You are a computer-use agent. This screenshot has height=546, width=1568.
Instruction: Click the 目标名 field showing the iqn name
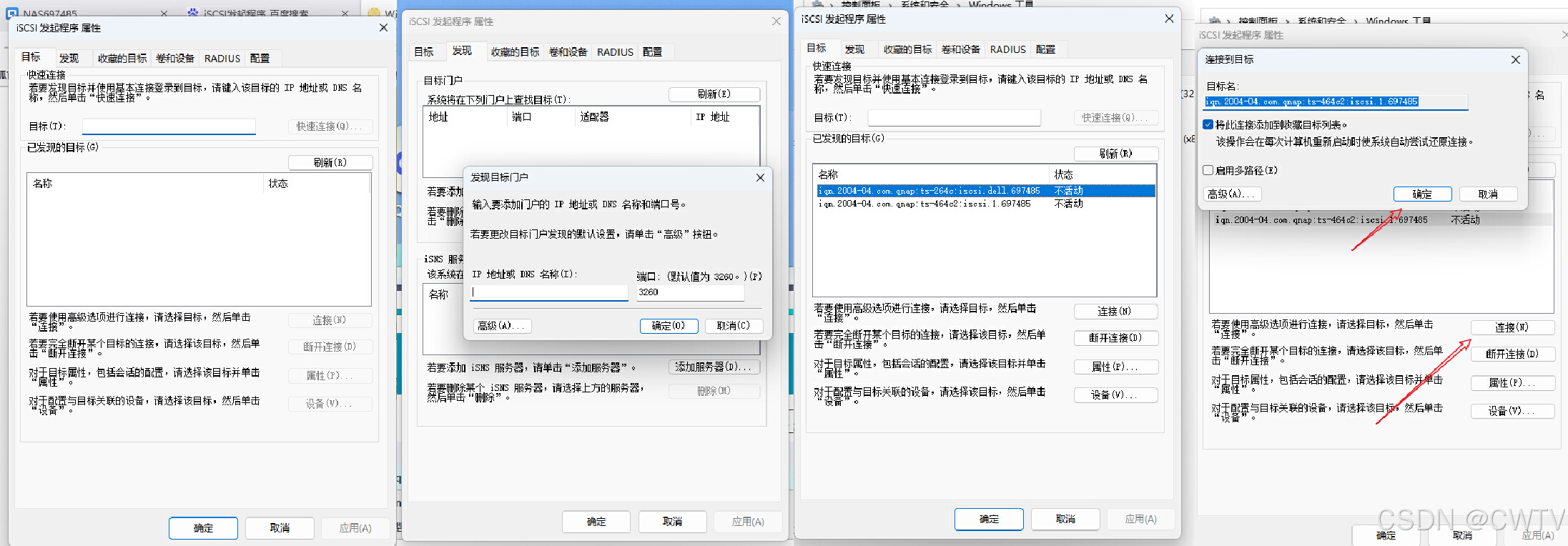tap(1336, 102)
